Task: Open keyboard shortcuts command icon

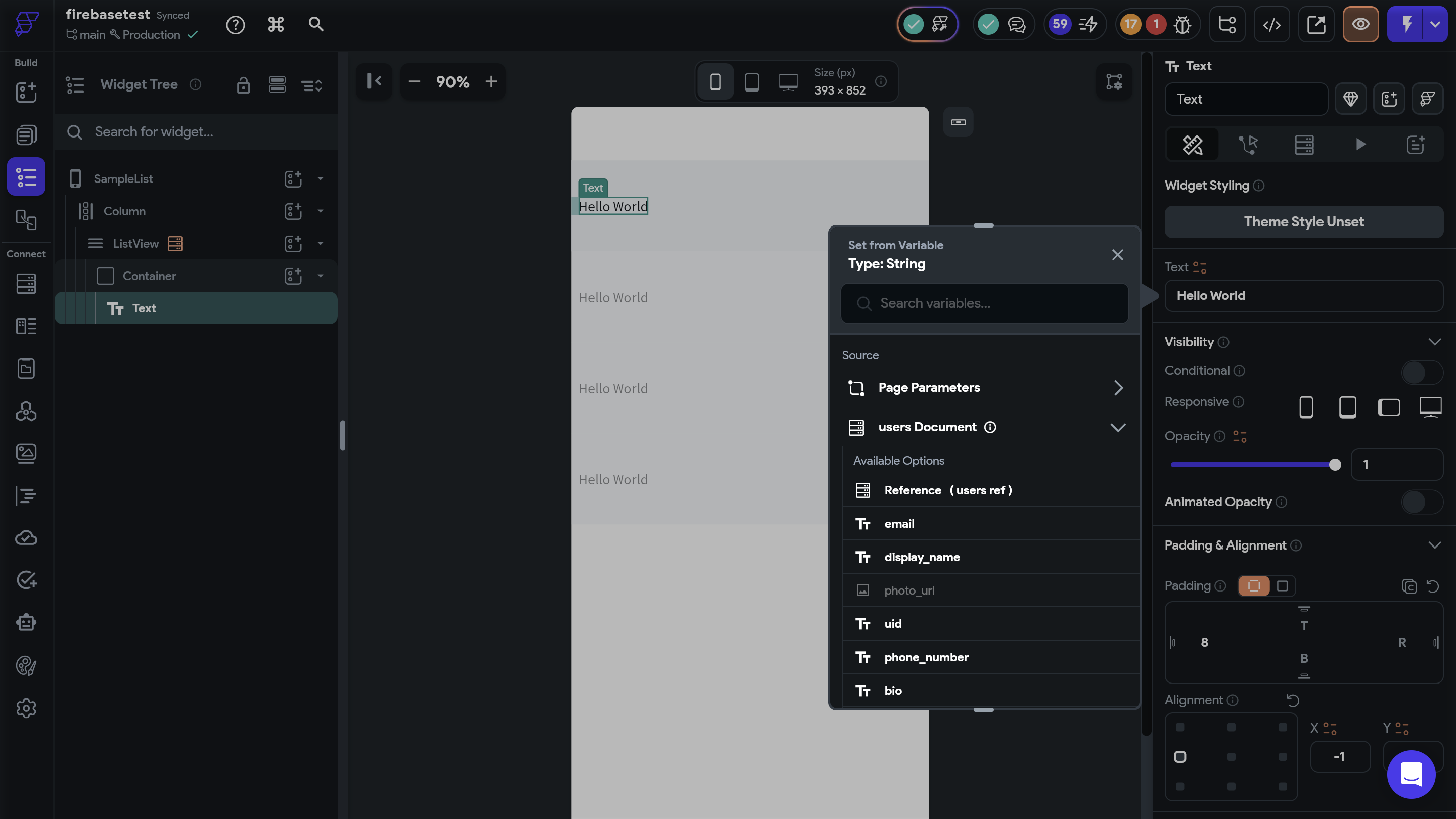Action: (276, 24)
